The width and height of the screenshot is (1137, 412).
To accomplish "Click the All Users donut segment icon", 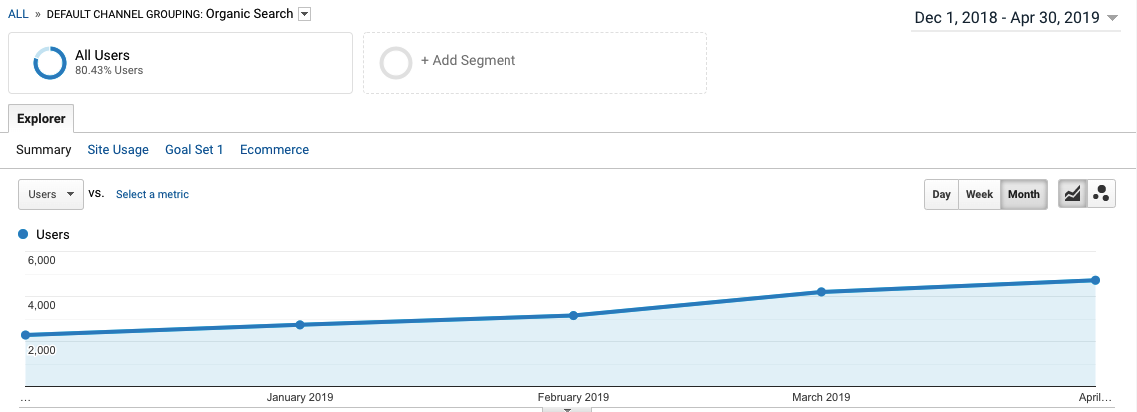I will (50, 63).
